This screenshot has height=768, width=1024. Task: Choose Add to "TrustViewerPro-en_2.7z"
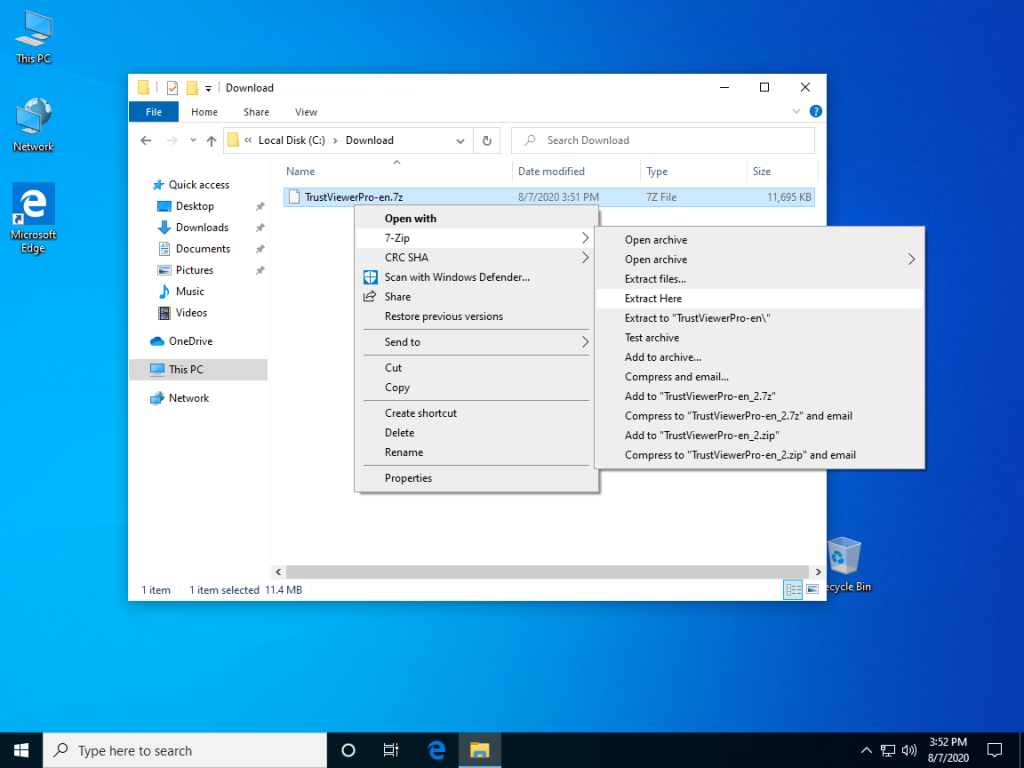(760, 396)
